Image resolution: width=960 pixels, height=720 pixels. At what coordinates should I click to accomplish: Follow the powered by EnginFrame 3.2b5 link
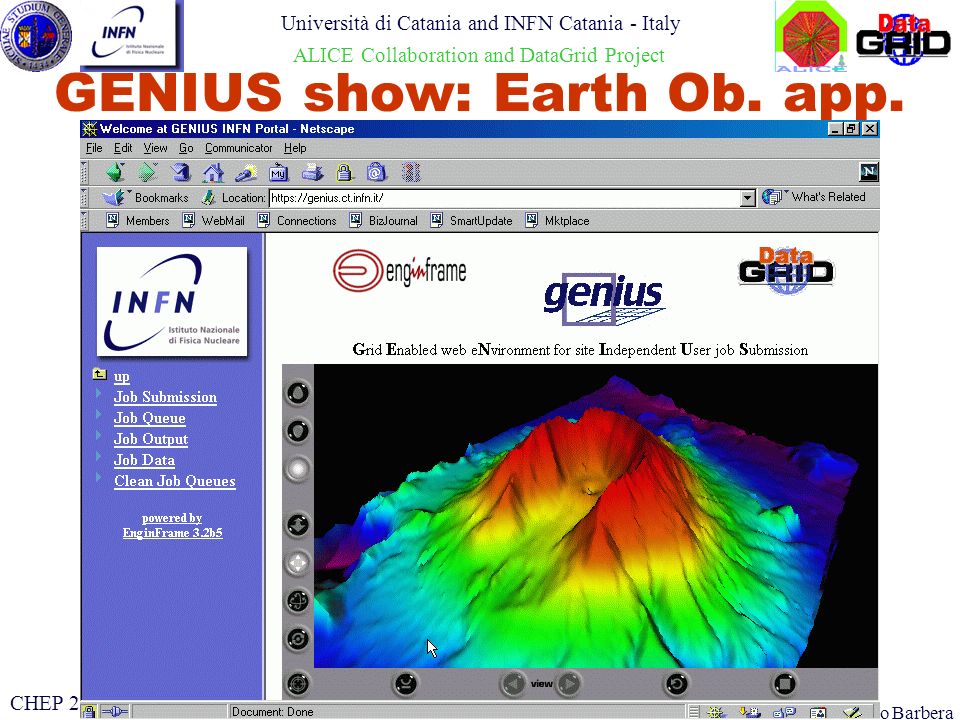(172, 525)
